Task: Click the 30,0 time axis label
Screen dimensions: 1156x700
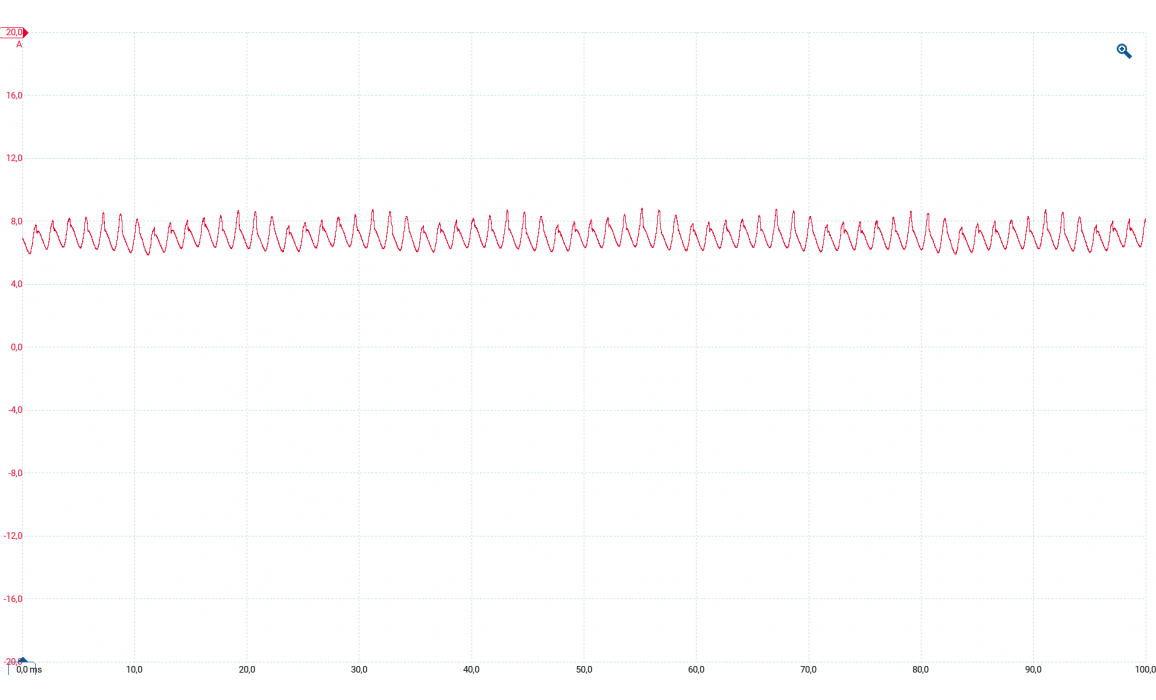Action: pyautogui.click(x=359, y=669)
